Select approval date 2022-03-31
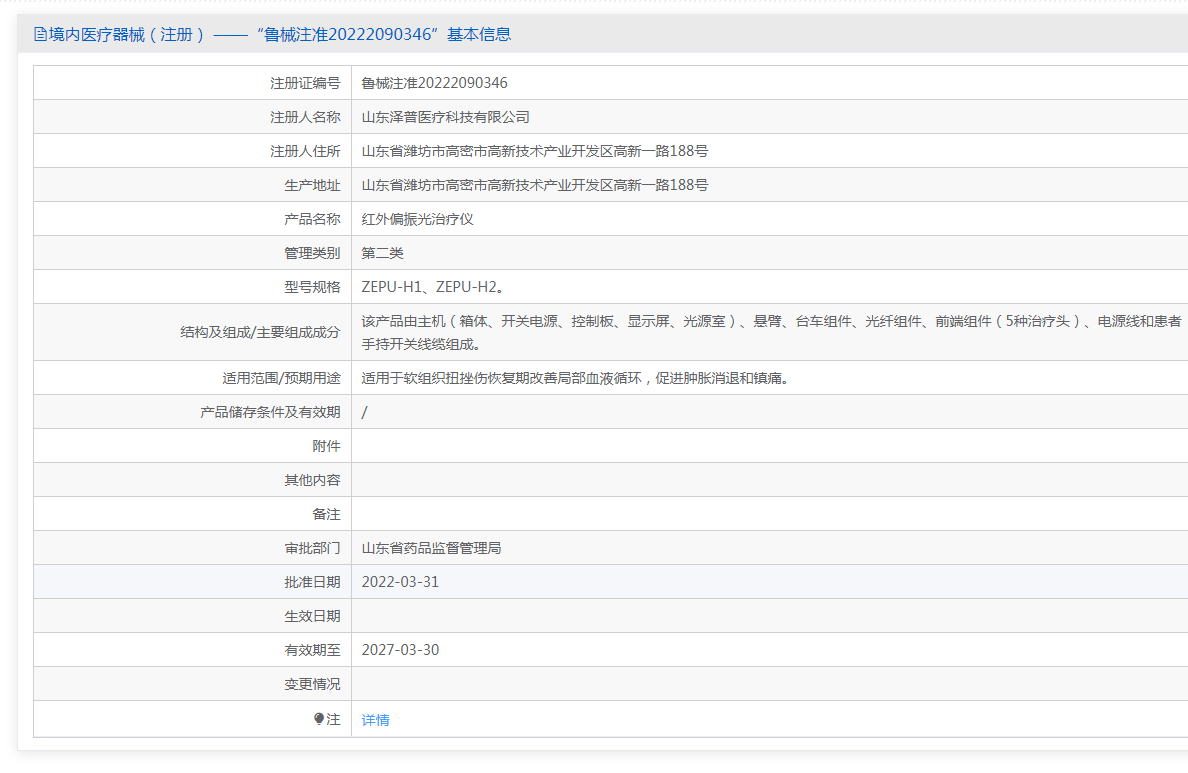 400,582
